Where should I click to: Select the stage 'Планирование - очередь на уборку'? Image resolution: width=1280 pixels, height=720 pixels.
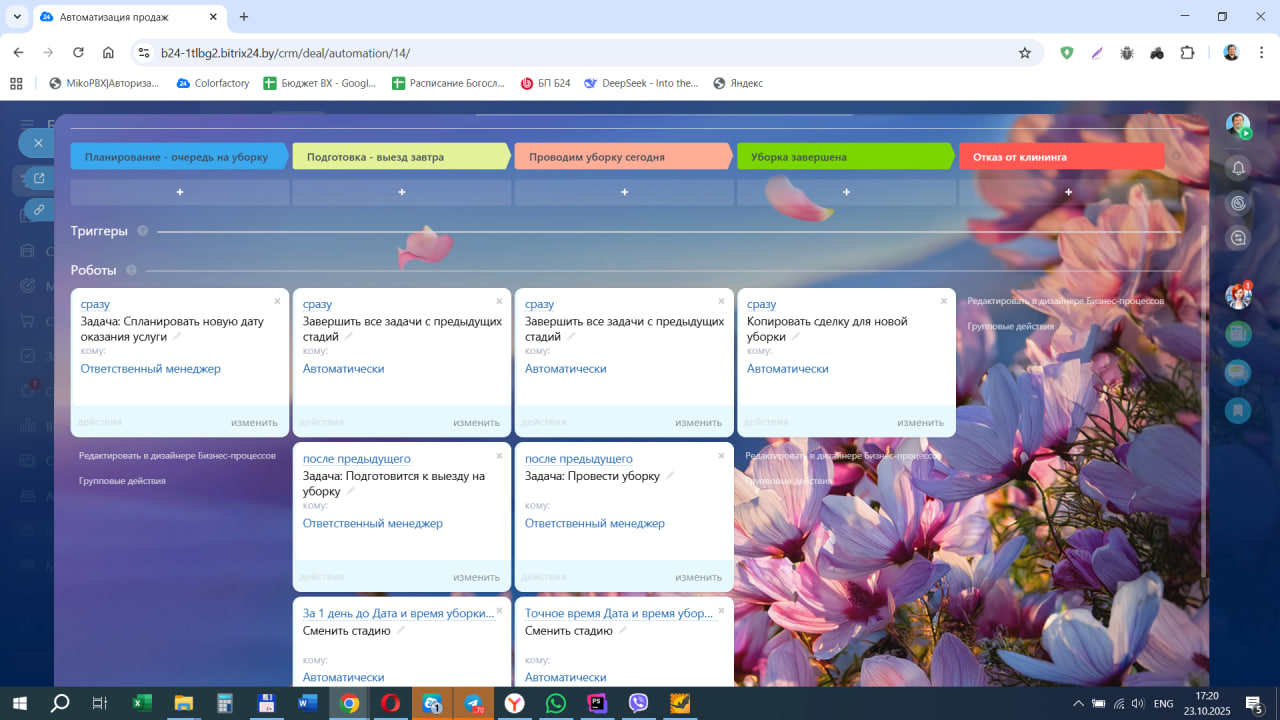[x=179, y=157]
